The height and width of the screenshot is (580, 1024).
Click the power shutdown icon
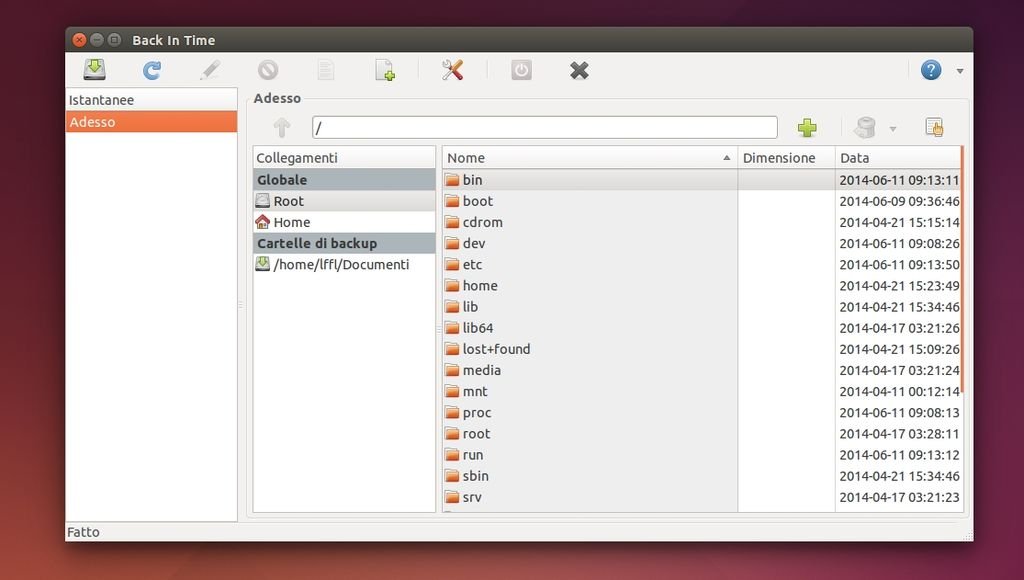pos(521,70)
